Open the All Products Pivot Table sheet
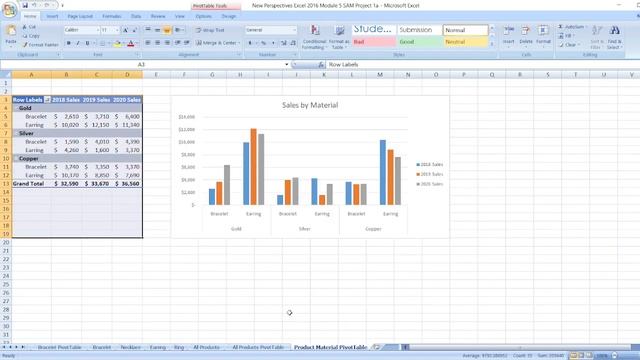 (x=258, y=347)
